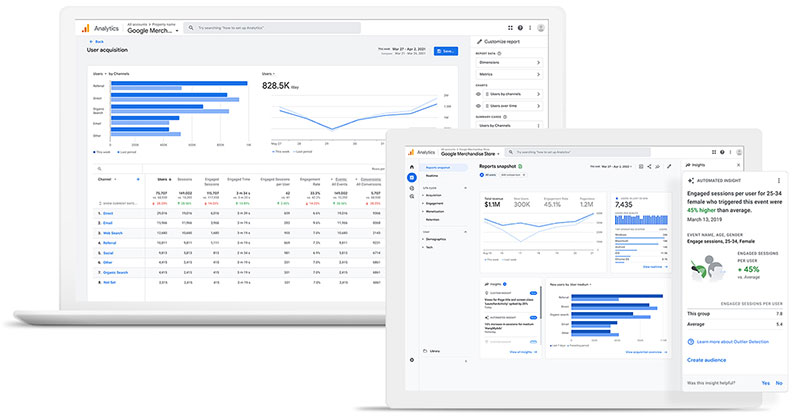Viewport: 800px width, 416px height.
Task: Click the blue Save button
Action: pos(446,51)
